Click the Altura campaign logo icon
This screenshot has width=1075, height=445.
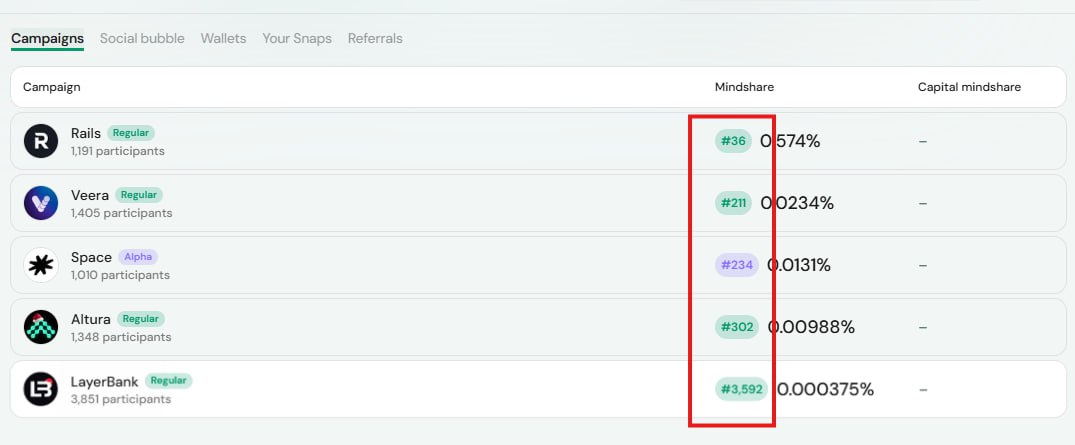(x=41, y=327)
